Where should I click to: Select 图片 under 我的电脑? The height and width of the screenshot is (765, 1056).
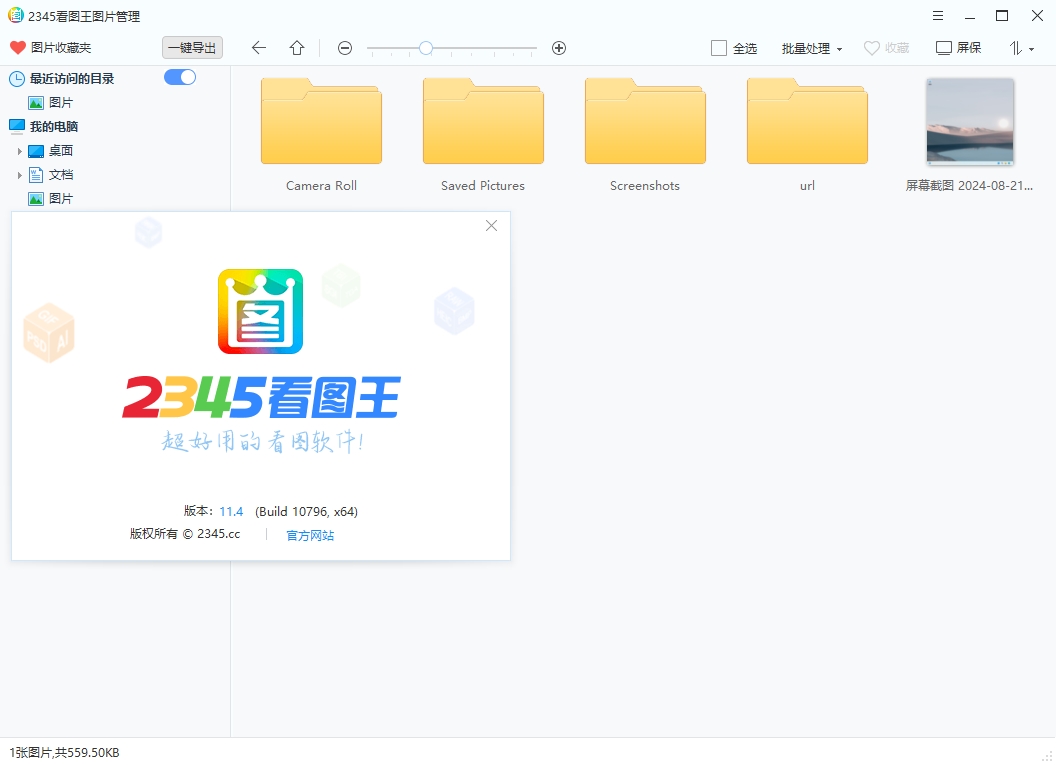click(51, 199)
